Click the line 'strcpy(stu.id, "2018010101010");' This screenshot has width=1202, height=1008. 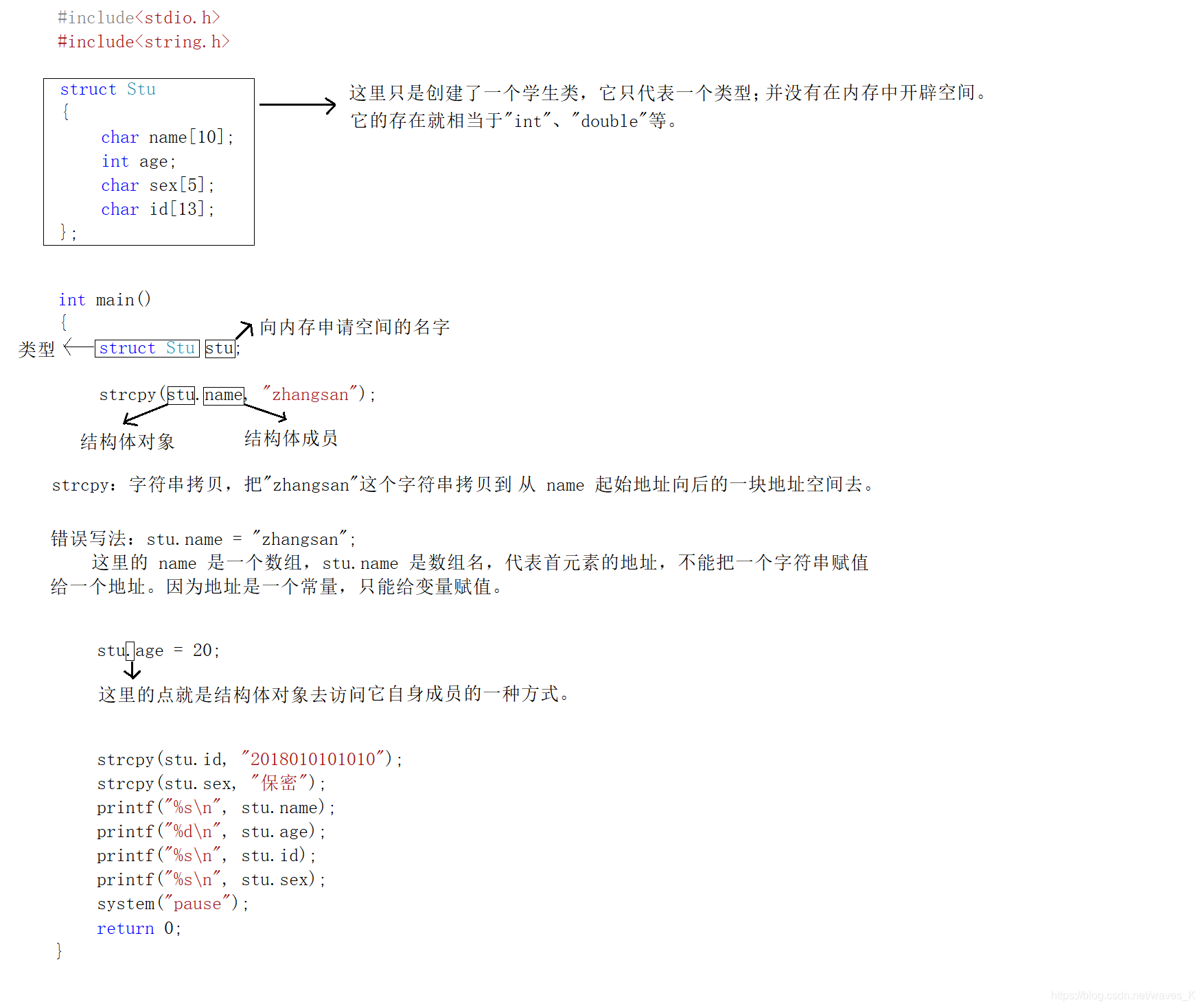pyautogui.click(x=250, y=760)
